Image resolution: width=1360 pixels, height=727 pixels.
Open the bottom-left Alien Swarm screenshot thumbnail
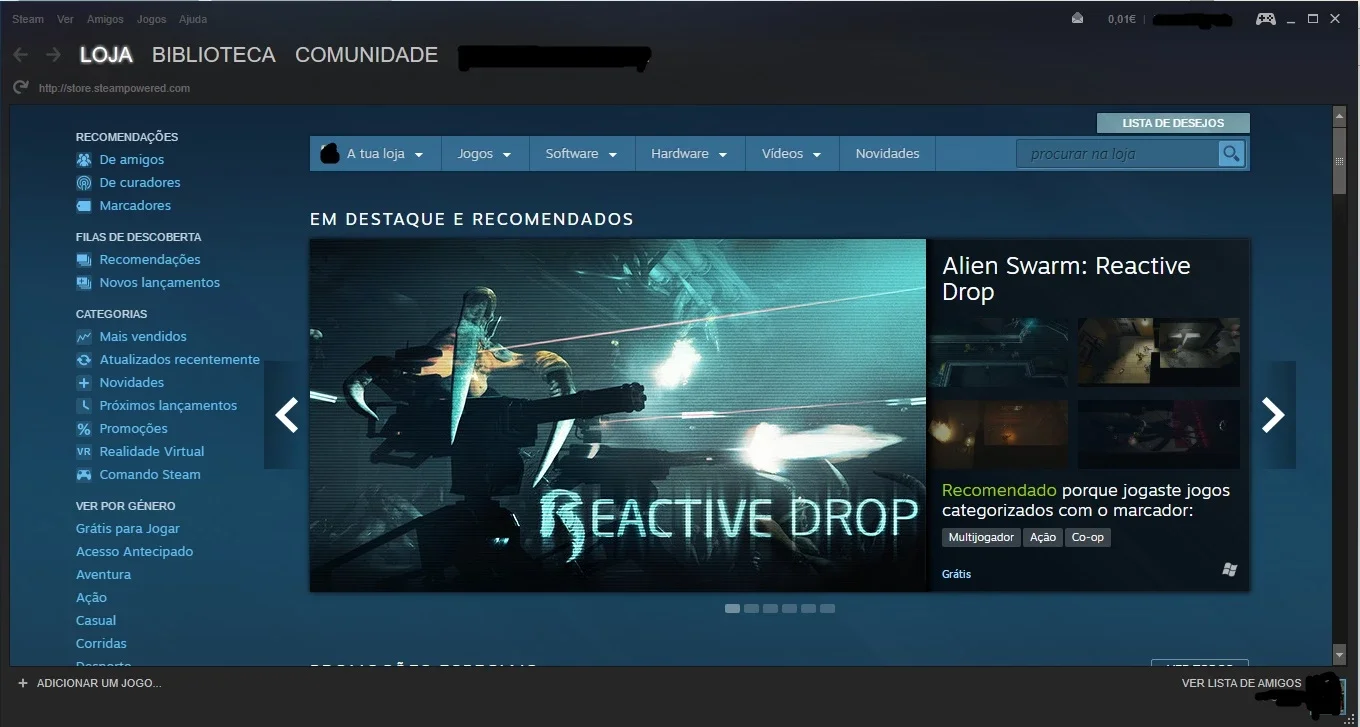pyautogui.click(x=999, y=434)
